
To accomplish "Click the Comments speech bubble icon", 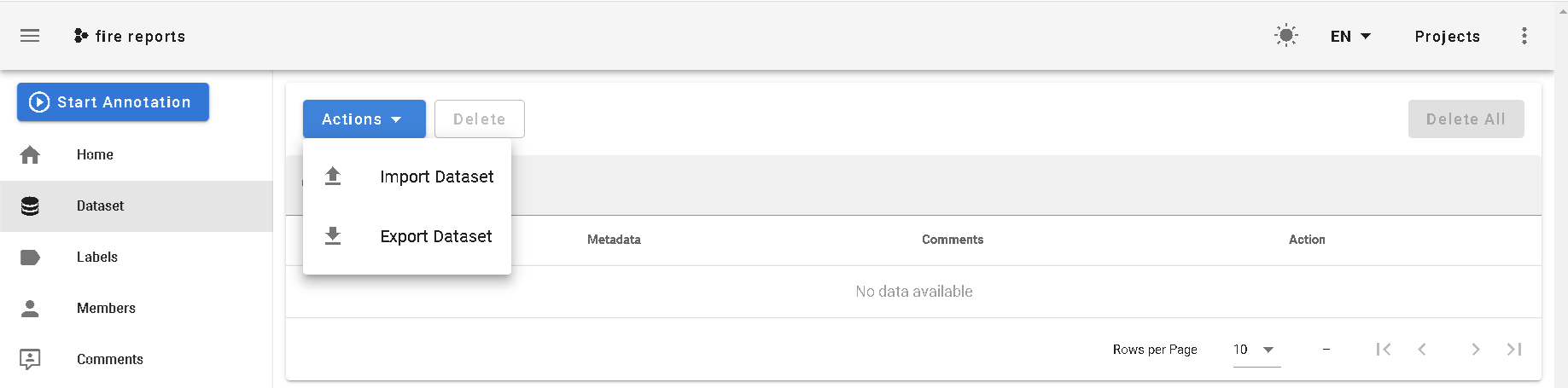I will click(x=30, y=360).
